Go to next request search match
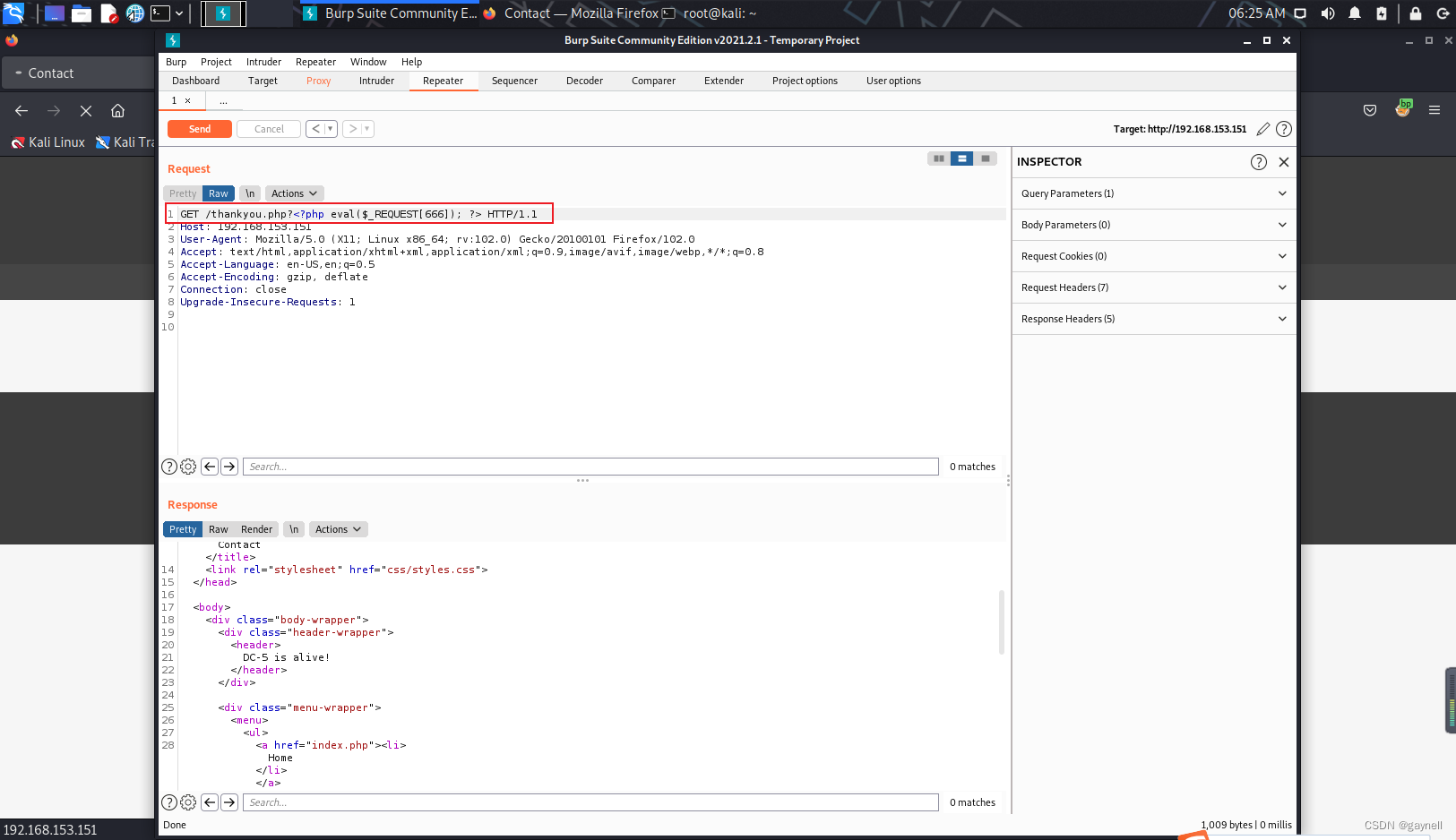Screen dimensions: 1456x840 click(229, 467)
